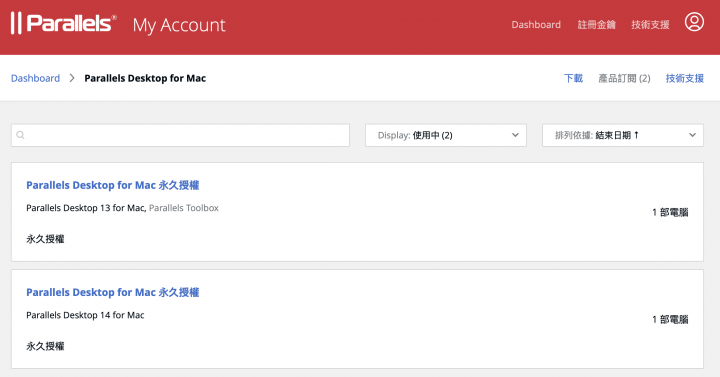This screenshot has height=377, width=720.
Task: Click the search magnifier icon
Action: point(20,135)
